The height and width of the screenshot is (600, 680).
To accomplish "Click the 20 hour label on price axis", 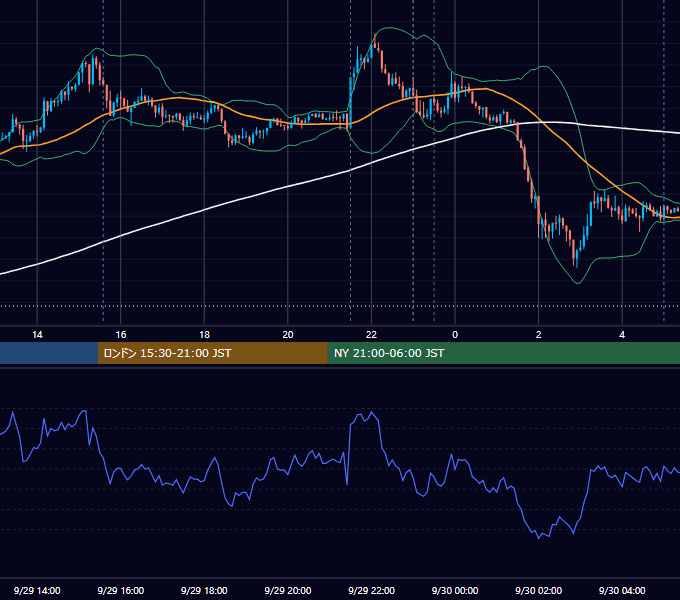I will [288, 335].
